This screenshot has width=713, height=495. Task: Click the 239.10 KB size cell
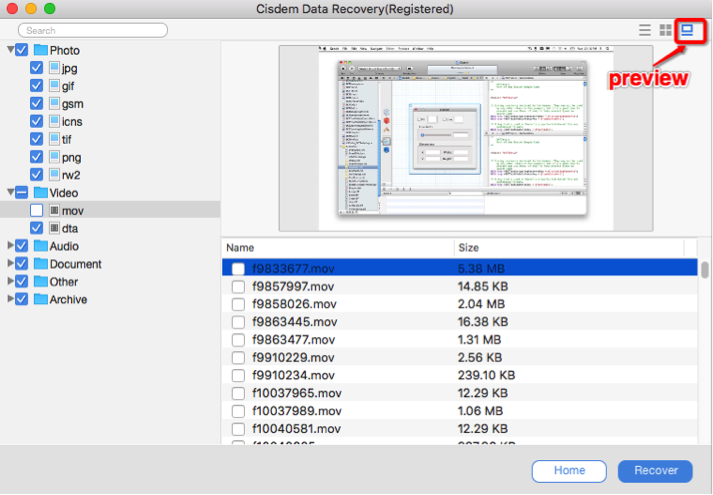click(x=486, y=375)
